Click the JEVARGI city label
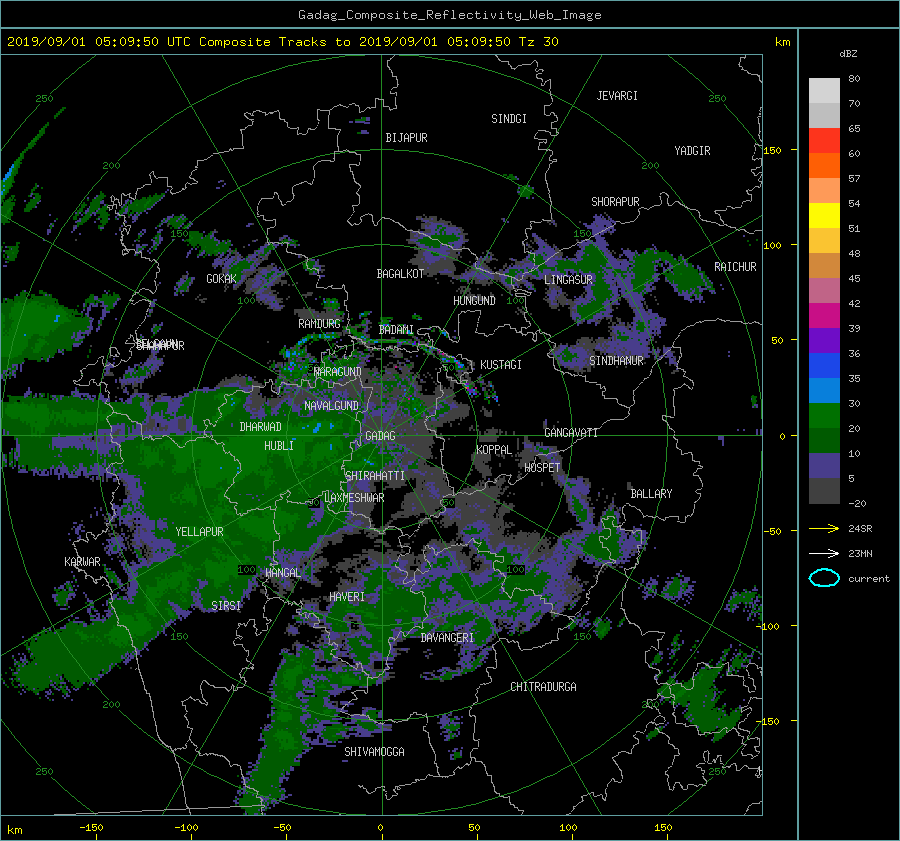900x841 pixels. [617, 96]
